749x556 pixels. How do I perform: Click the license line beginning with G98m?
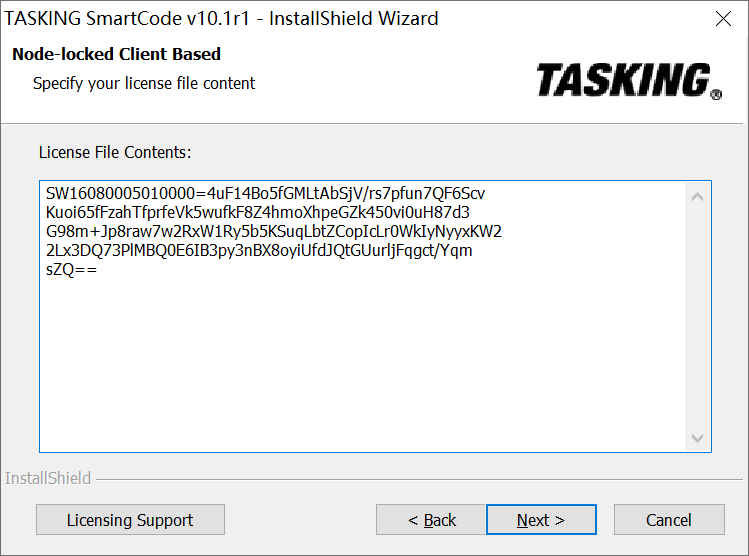pyautogui.click(x=273, y=231)
